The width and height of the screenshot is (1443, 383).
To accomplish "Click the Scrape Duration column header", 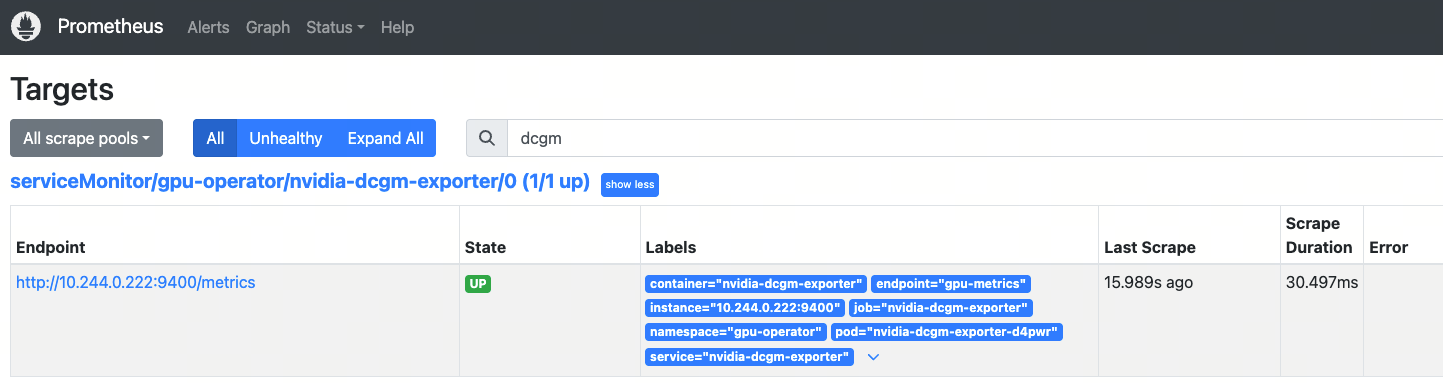I will 1319,235.
